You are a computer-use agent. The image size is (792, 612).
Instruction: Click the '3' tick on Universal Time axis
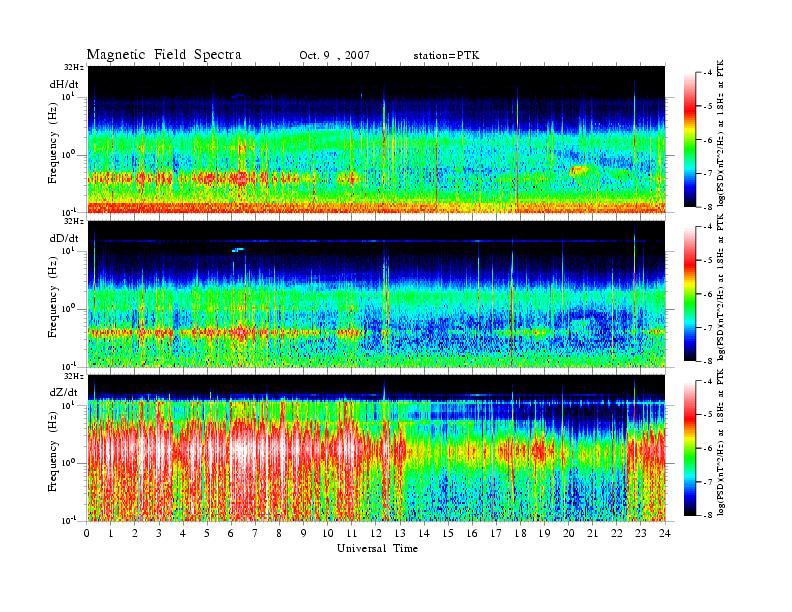click(159, 533)
